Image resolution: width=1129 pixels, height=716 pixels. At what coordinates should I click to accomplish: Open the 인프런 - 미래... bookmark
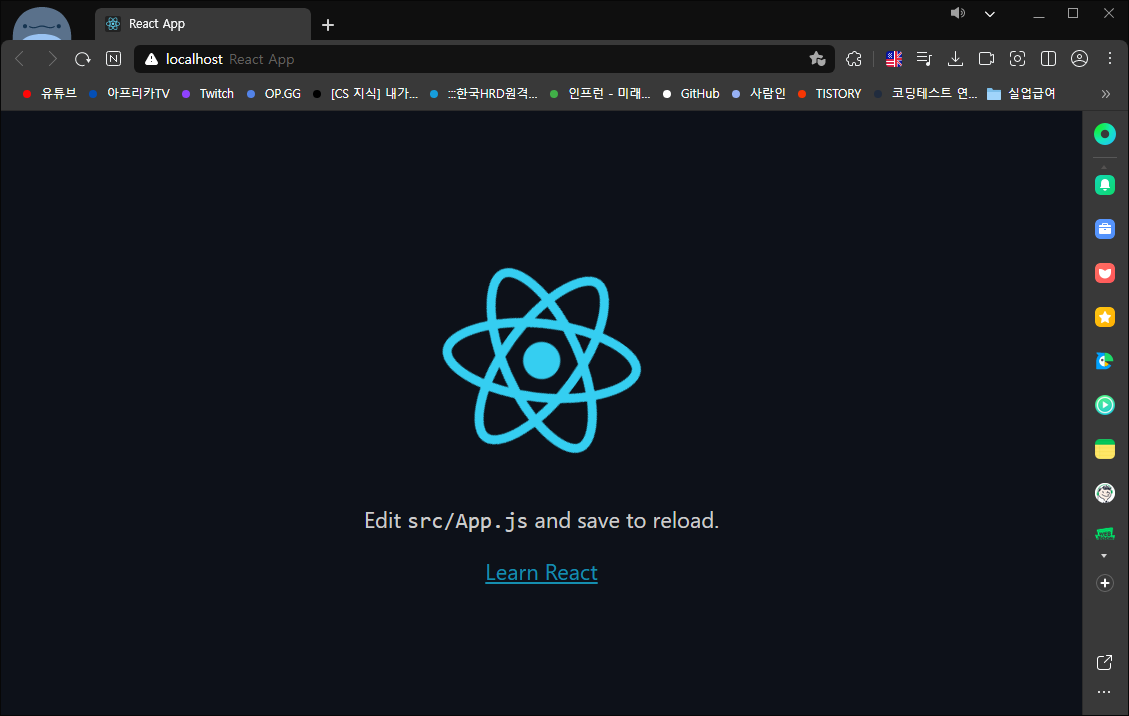(x=601, y=94)
